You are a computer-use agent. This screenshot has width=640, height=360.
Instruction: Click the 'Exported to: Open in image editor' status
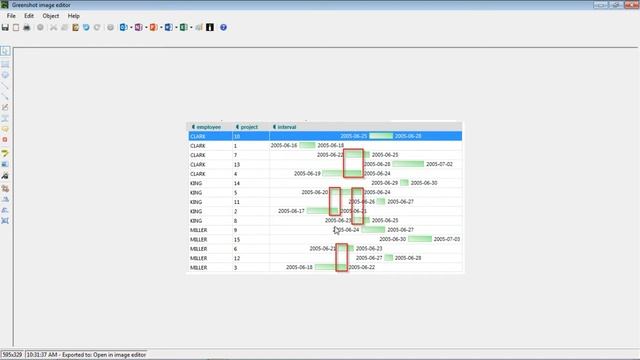[x=104, y=355]
